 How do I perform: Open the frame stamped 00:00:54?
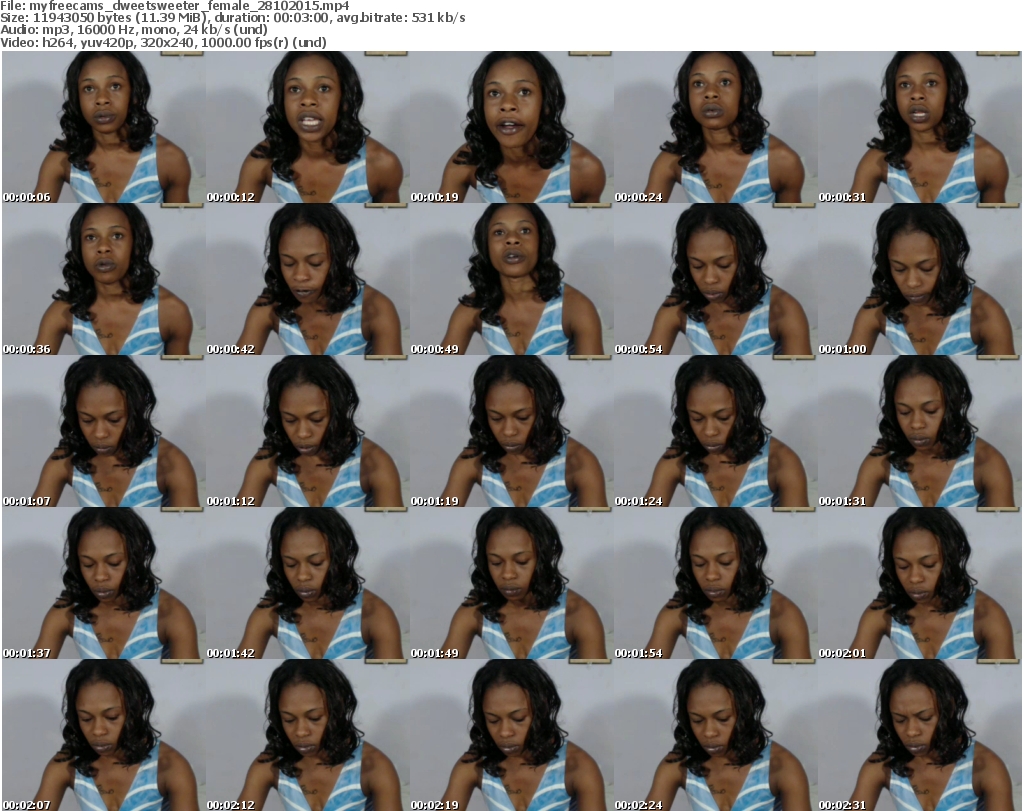(715, 279)
